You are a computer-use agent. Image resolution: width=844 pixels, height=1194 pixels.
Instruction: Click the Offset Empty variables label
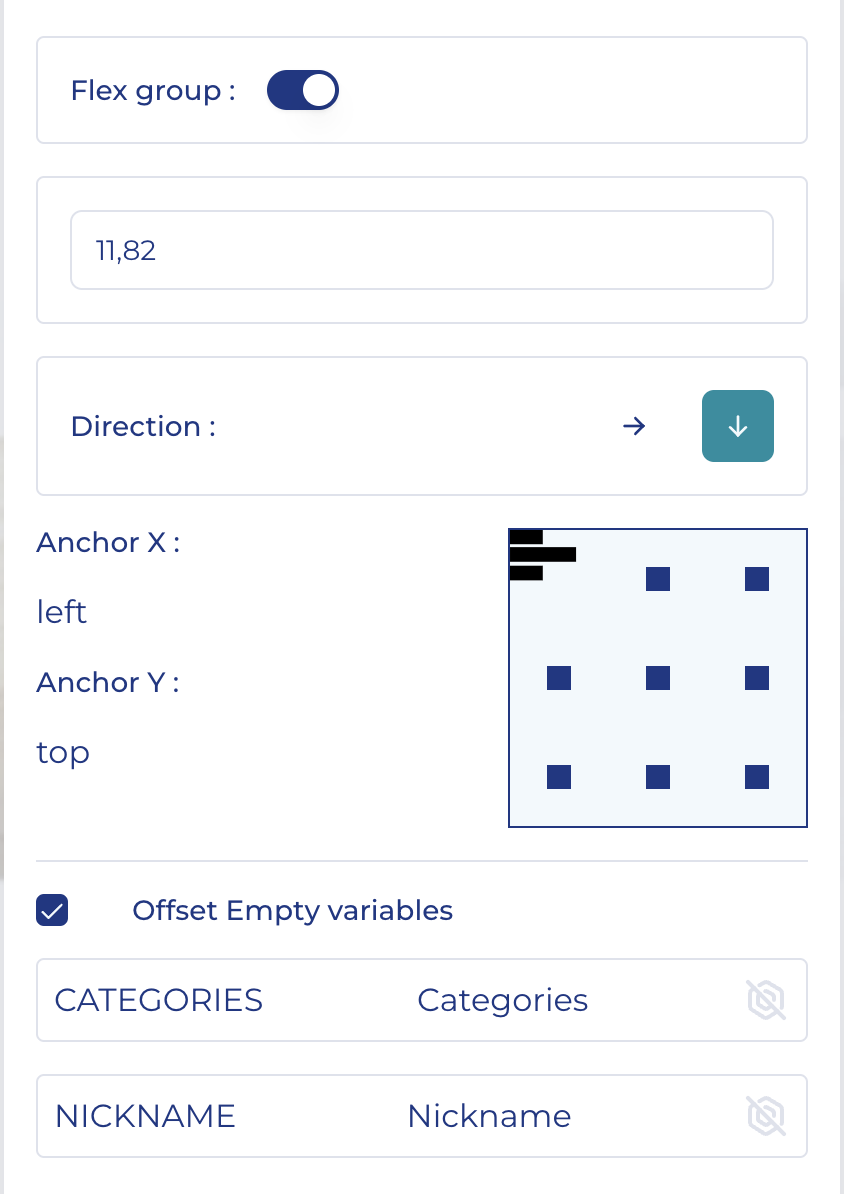(292, 910)
